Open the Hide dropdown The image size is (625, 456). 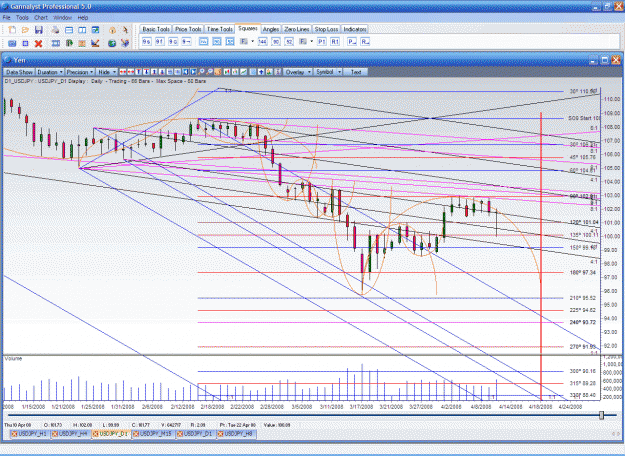pos(106,72)
